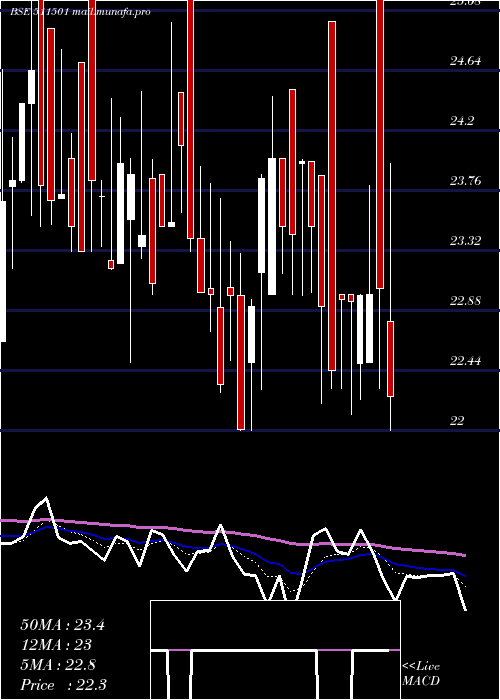Screen dimensions: 500x700
Task: Click the 23.32 price axis label
Action: tap(466, 241)
